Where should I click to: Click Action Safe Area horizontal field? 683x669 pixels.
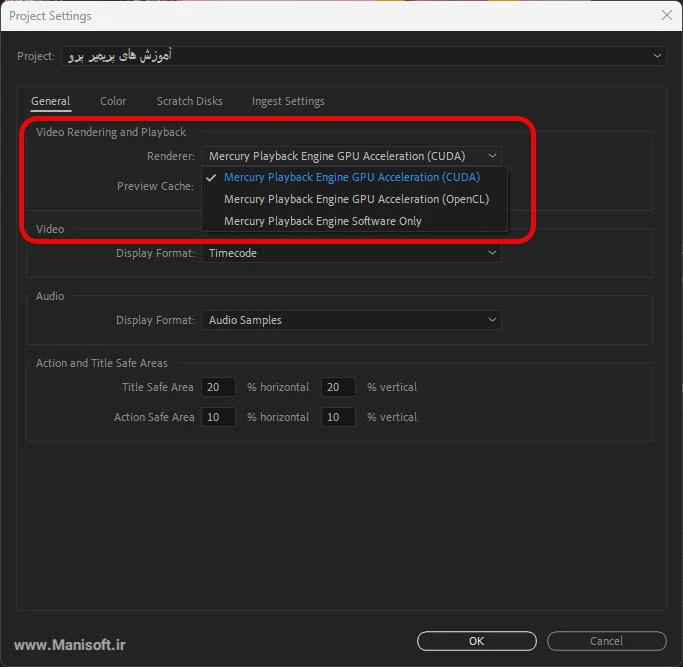(218, 418)
